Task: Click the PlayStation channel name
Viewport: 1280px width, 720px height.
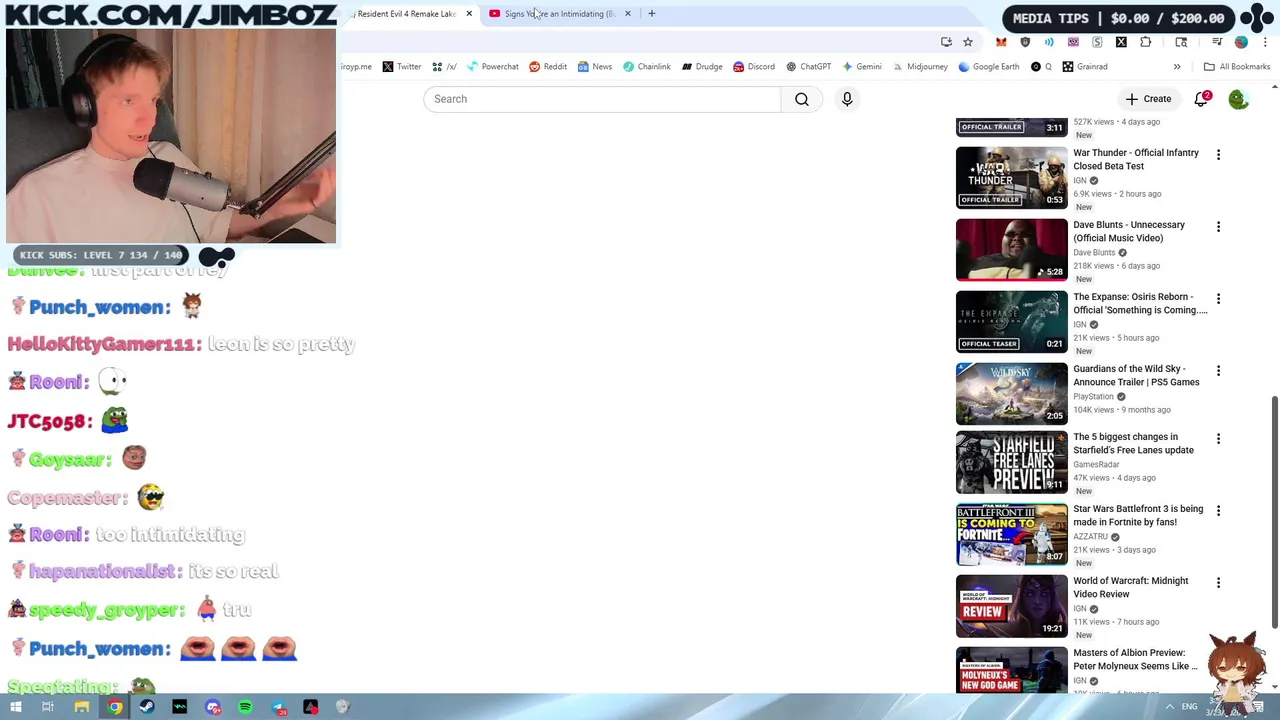Action: 1093,397
